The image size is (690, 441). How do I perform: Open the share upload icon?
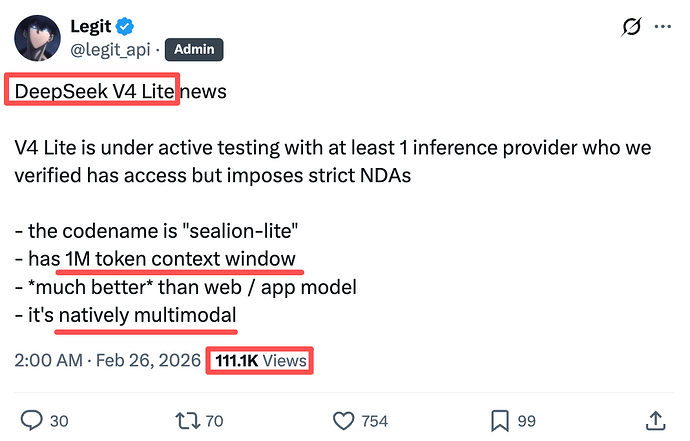pos(657,419)
